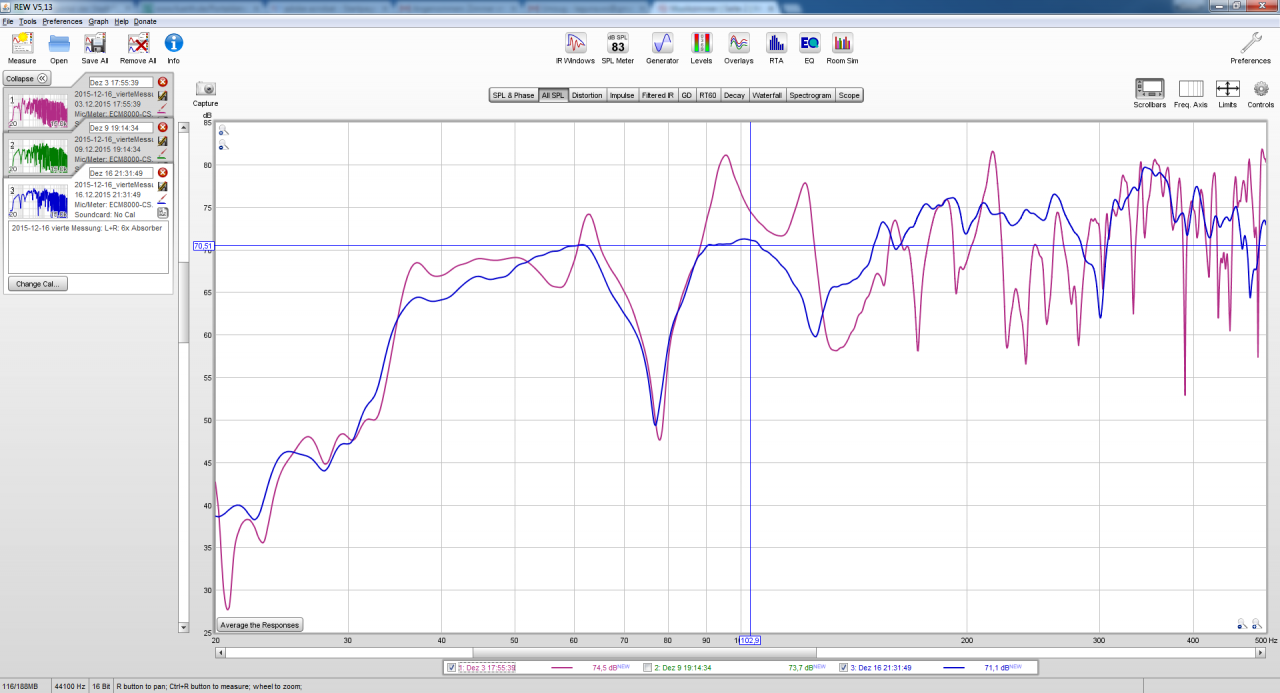Screen dimensions: 1280x693
Task: Open the graph Limits icon
Action: 1227,88
